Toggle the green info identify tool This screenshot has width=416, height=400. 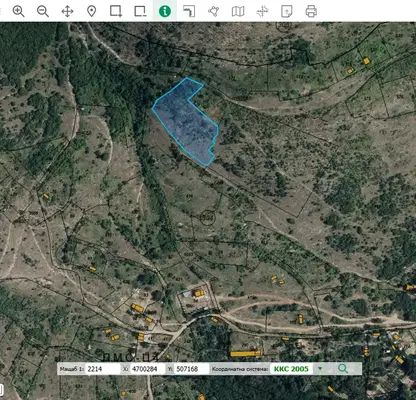[x=165, y=11]
